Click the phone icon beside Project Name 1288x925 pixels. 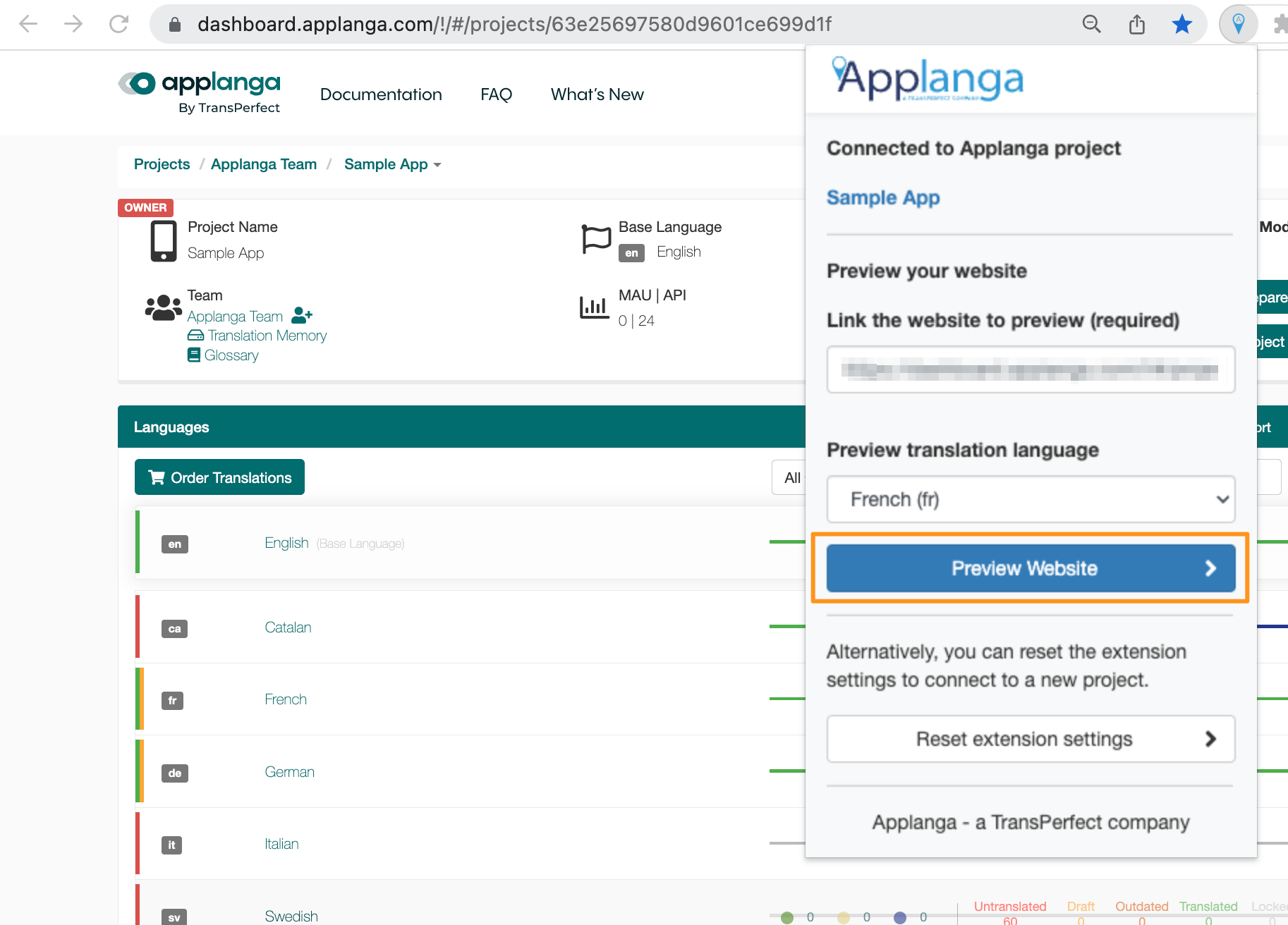click(164, 241)
